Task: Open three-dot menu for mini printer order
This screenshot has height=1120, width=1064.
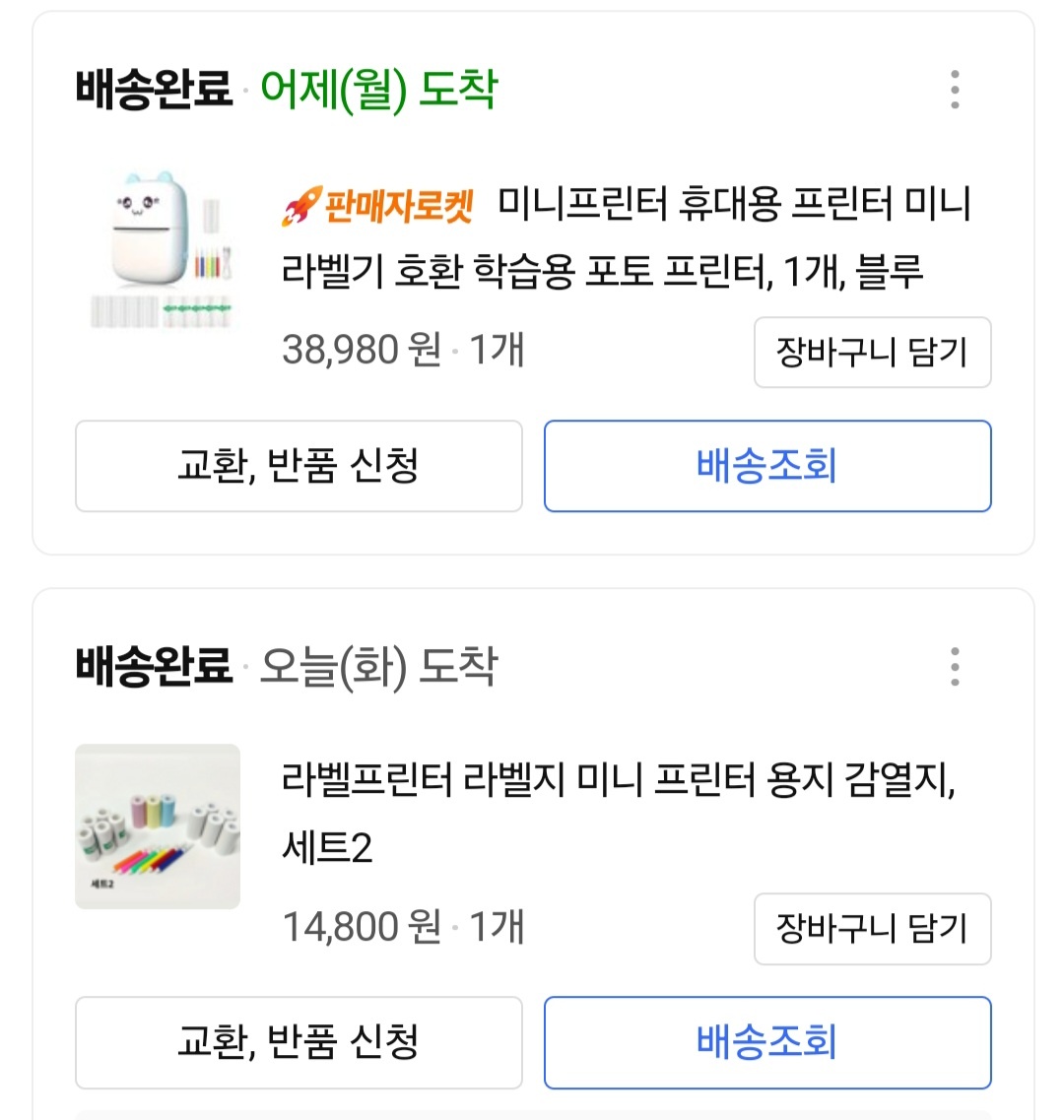Action: coord(955,90)
